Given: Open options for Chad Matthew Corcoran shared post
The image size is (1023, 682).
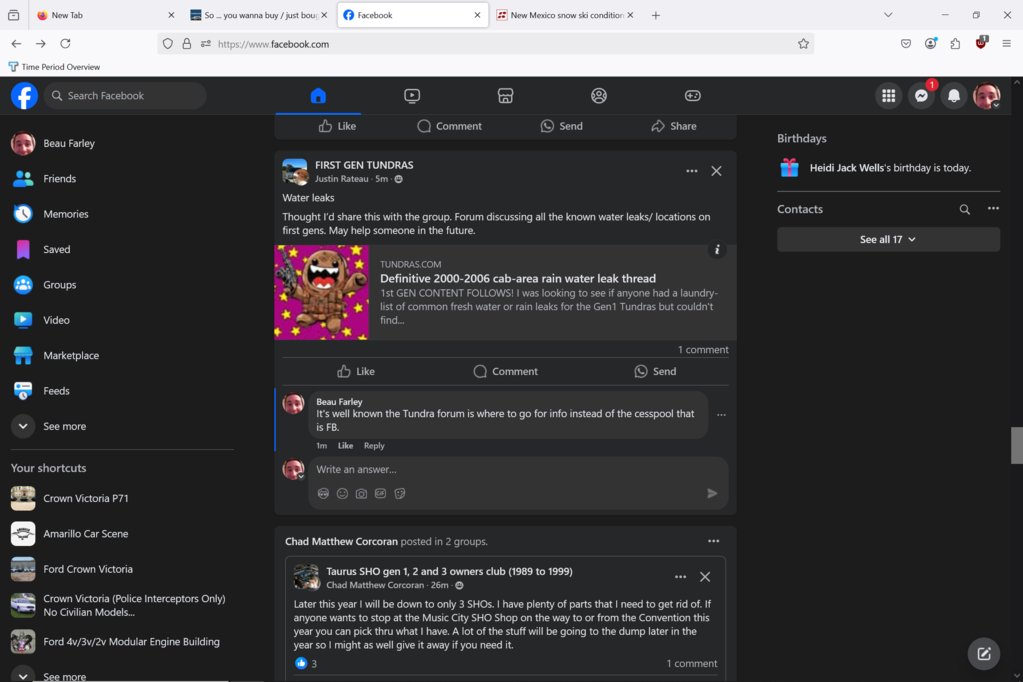Looking at the screenshot, I should [x=714, y=541].
